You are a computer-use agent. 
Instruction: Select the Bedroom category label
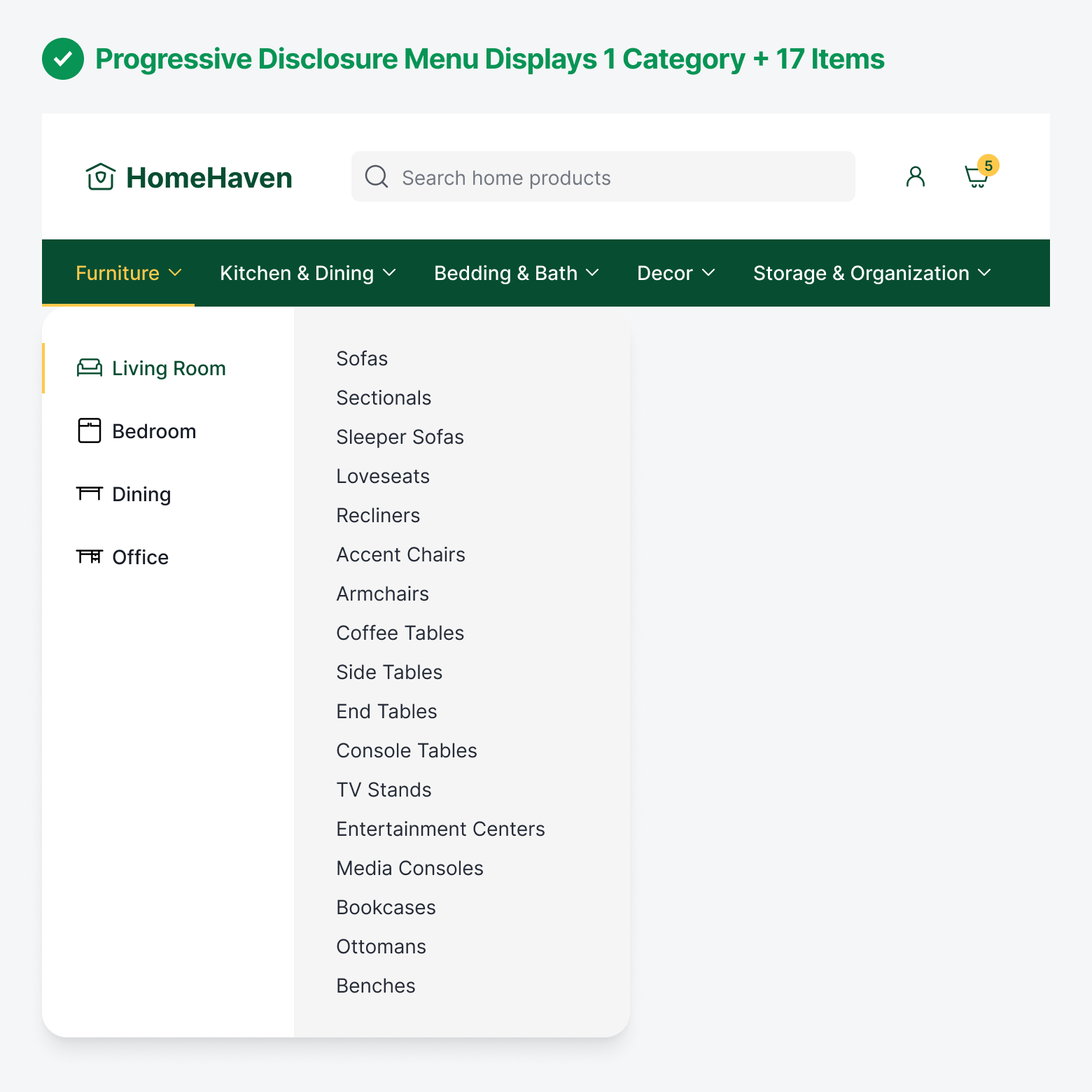click(x=154, y=431)
